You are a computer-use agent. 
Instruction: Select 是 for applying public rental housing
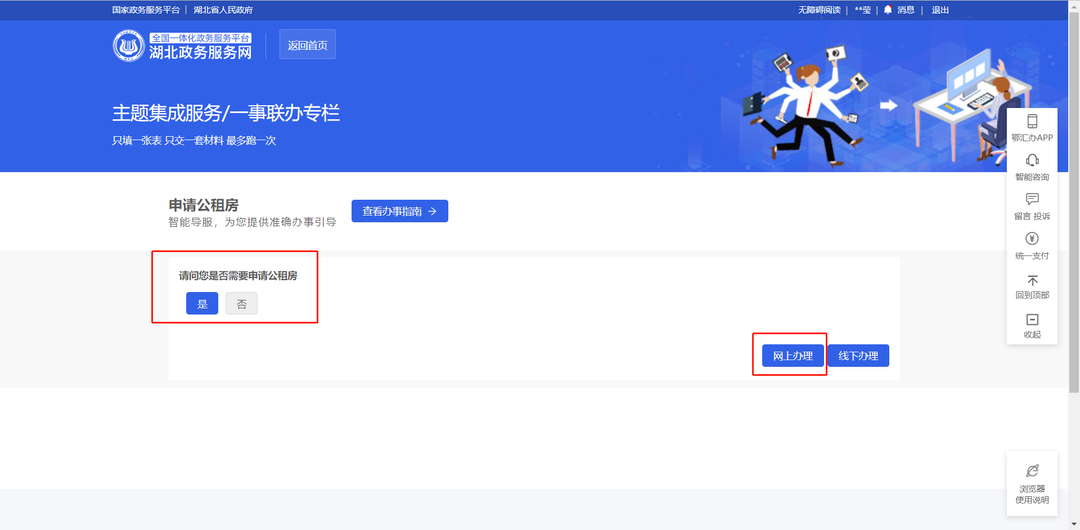(202, 304)
